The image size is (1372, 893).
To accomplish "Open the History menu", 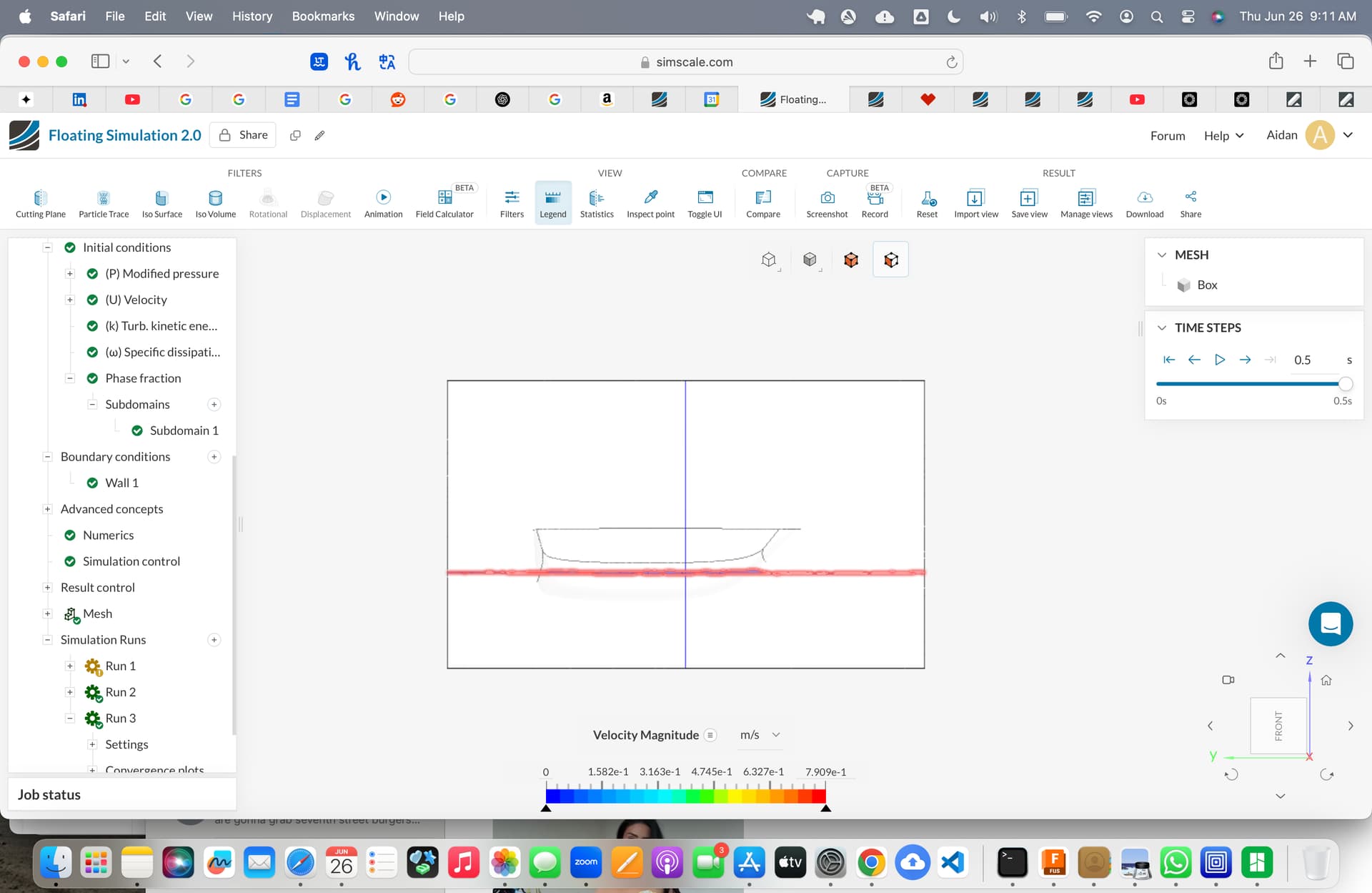I will [252, 16].
